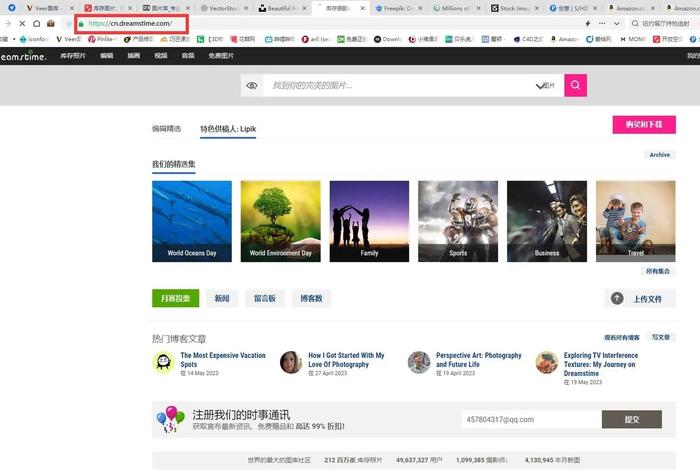700x470 pixels.
Task: Open the 贝乐虎 bookmark
Action: pyautogui.click(x=460, y=39)
